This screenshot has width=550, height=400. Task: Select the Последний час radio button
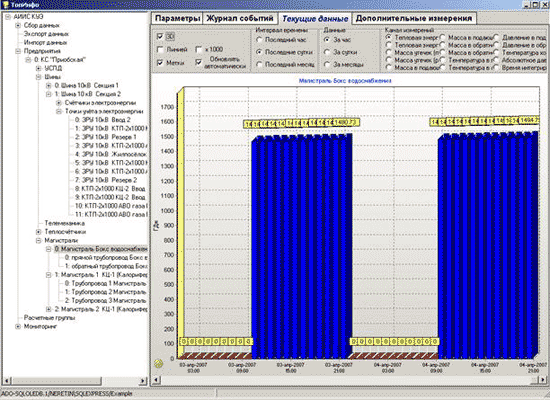tap(259, 40)
